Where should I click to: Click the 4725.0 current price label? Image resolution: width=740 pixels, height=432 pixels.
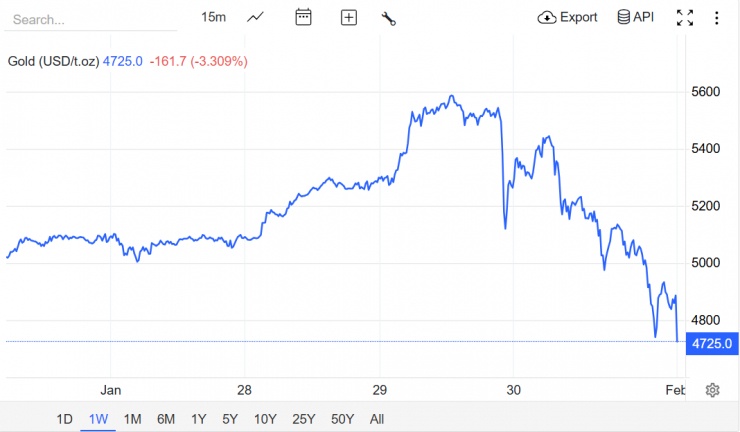712,343
